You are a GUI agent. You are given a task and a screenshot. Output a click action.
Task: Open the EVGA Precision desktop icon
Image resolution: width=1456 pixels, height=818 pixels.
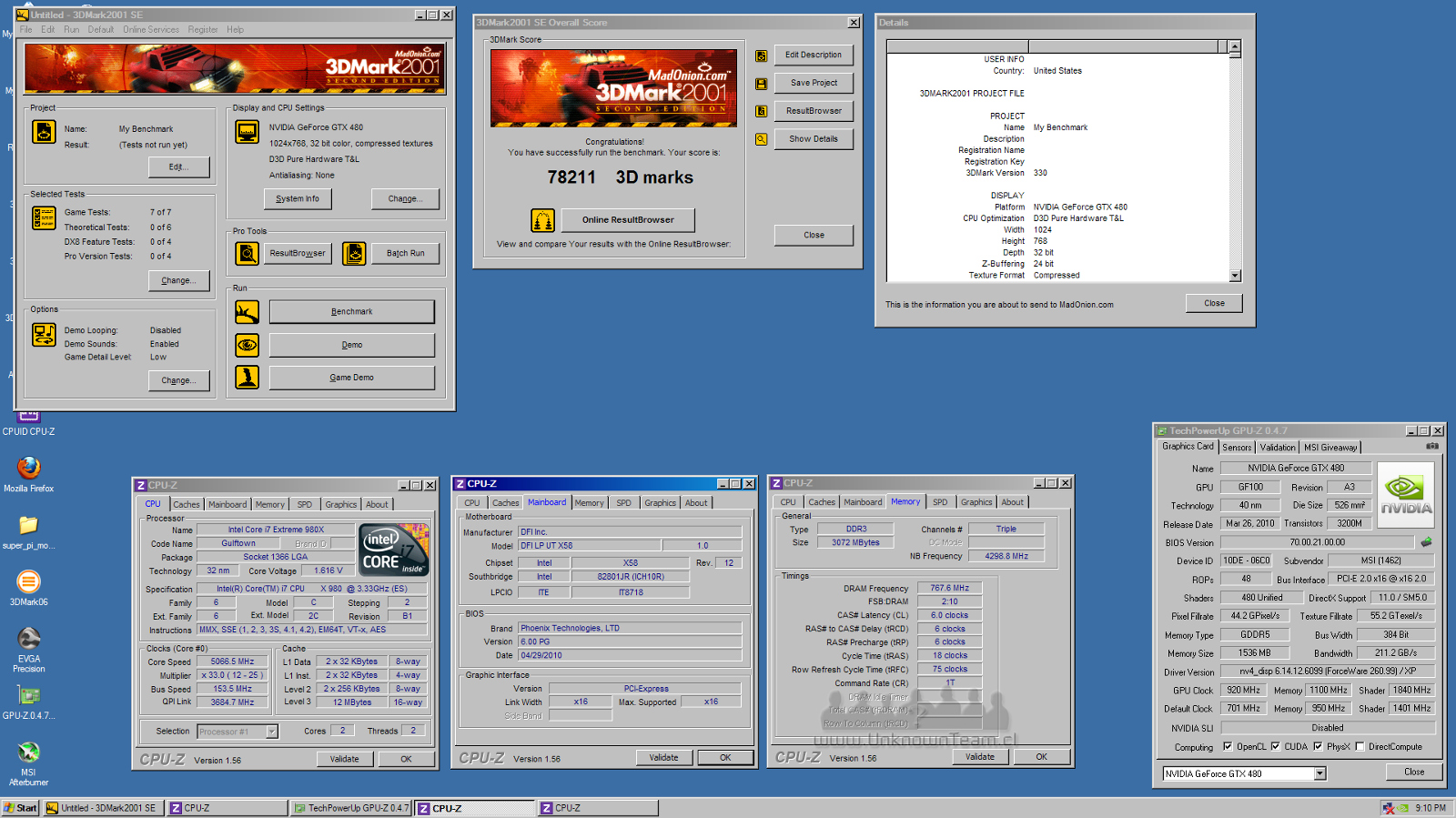[x=29, y=638]
